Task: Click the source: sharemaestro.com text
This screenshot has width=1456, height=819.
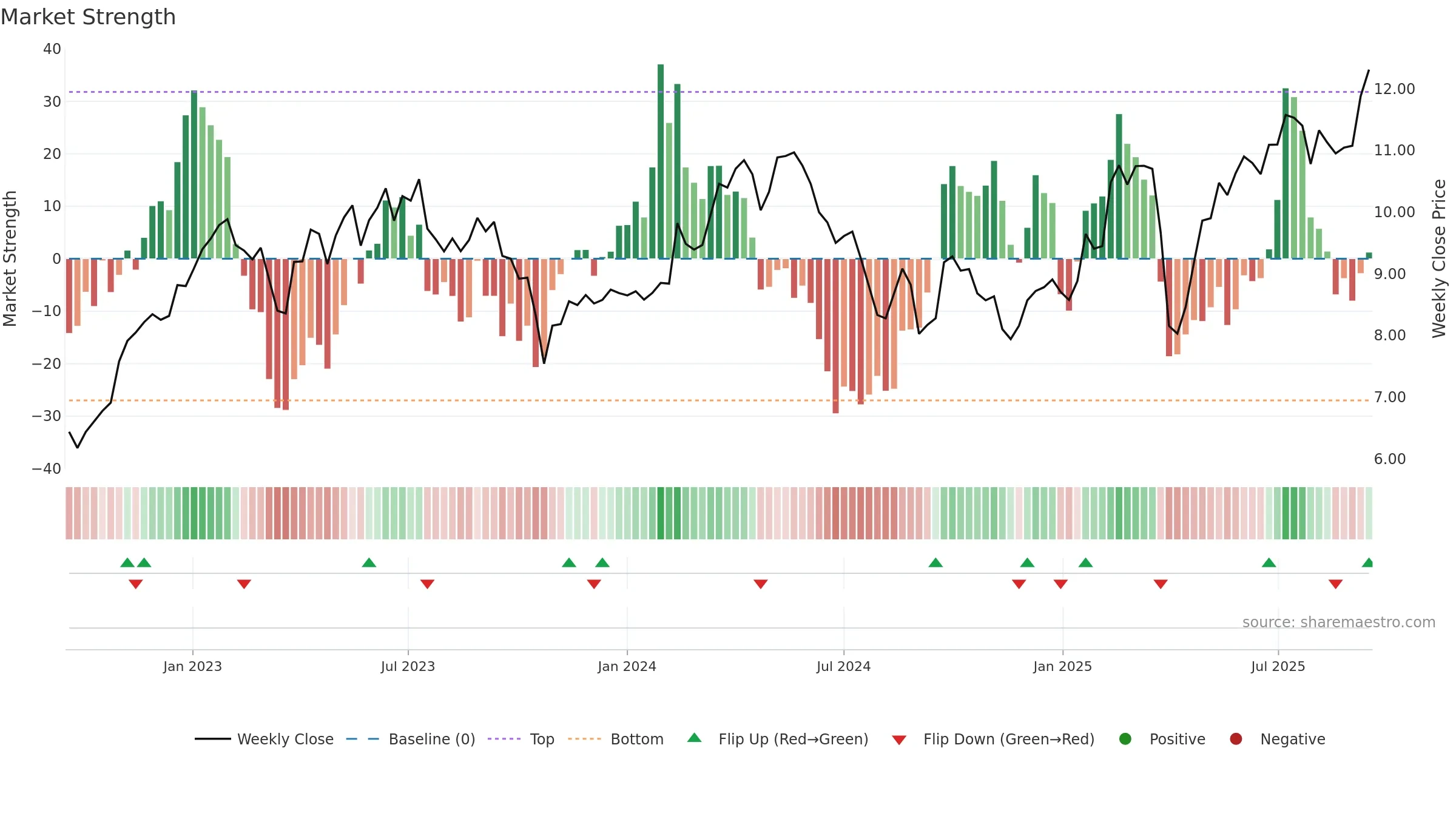Action: (x=1339, y=622)
